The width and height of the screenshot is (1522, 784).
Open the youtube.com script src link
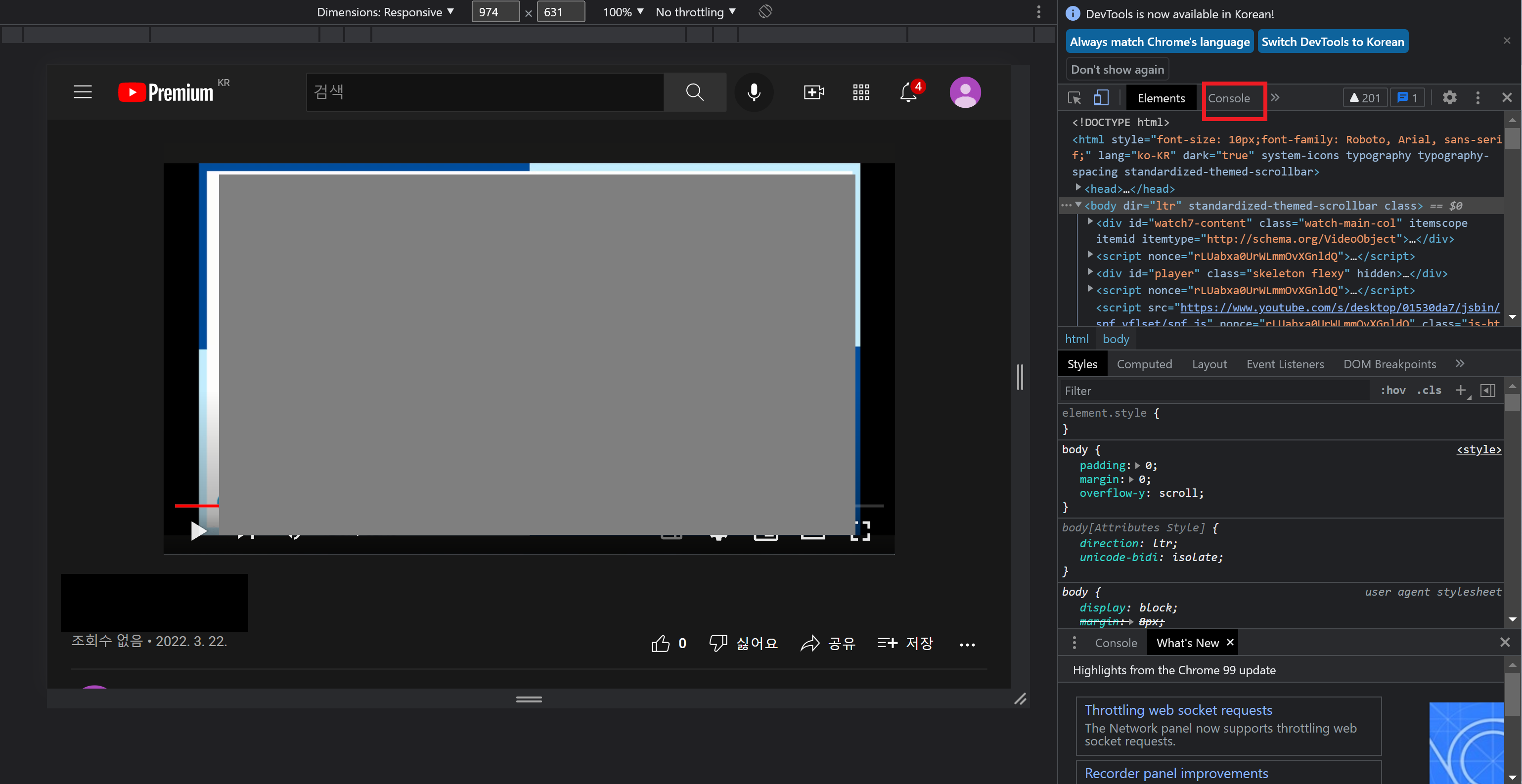[x=1340, y=307]
